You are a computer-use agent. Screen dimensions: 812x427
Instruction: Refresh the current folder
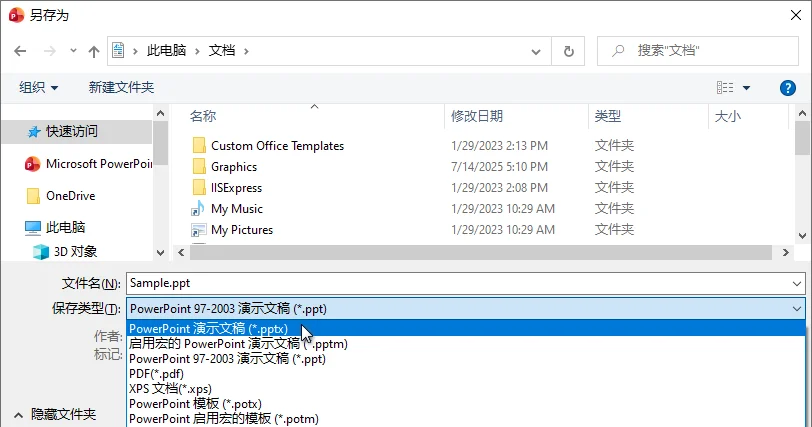568,51
